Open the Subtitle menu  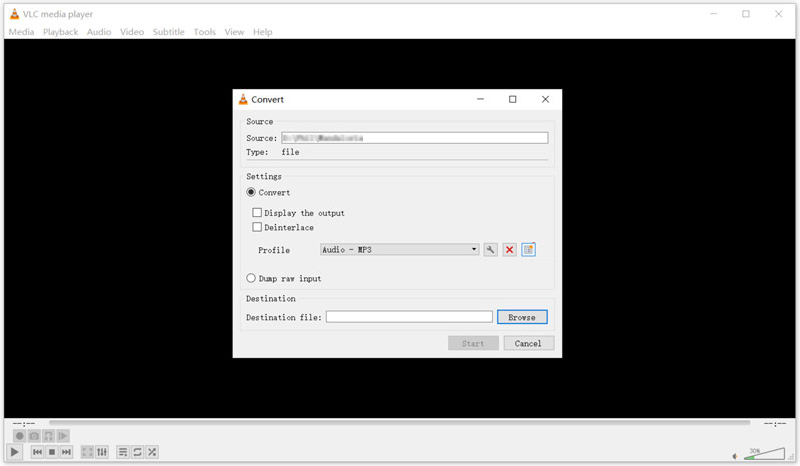169,32
